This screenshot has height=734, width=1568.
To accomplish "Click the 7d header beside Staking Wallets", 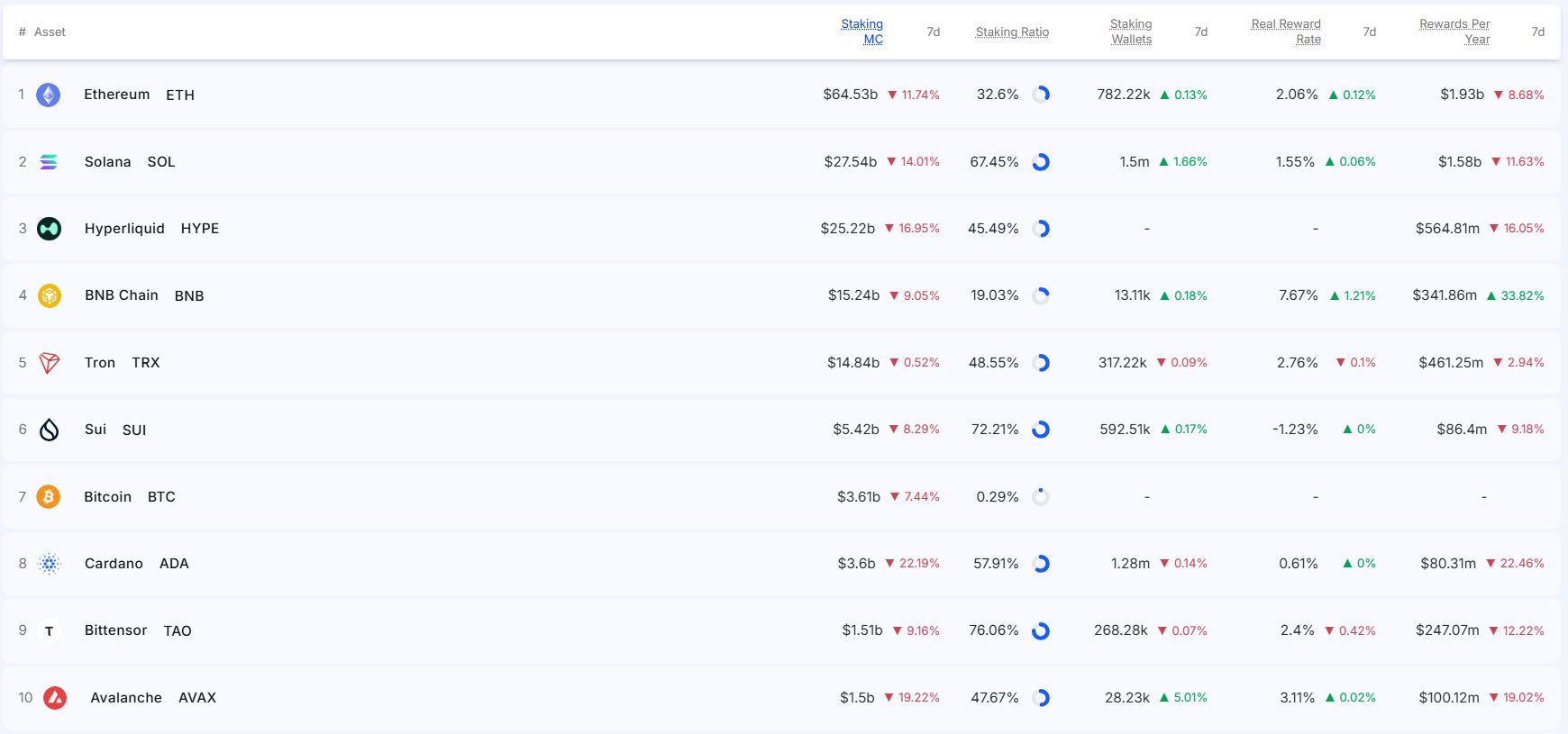I will (x=1201, y=32).
